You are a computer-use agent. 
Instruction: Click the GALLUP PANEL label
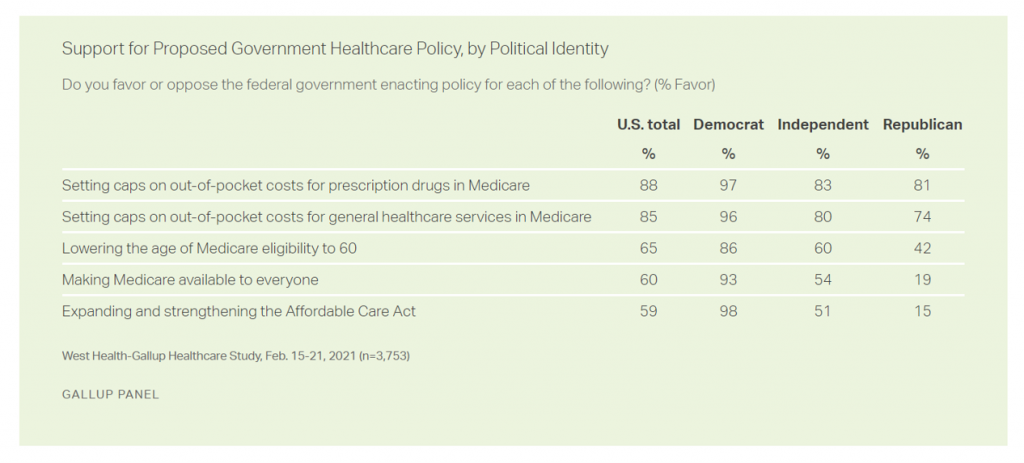point(110,394)
